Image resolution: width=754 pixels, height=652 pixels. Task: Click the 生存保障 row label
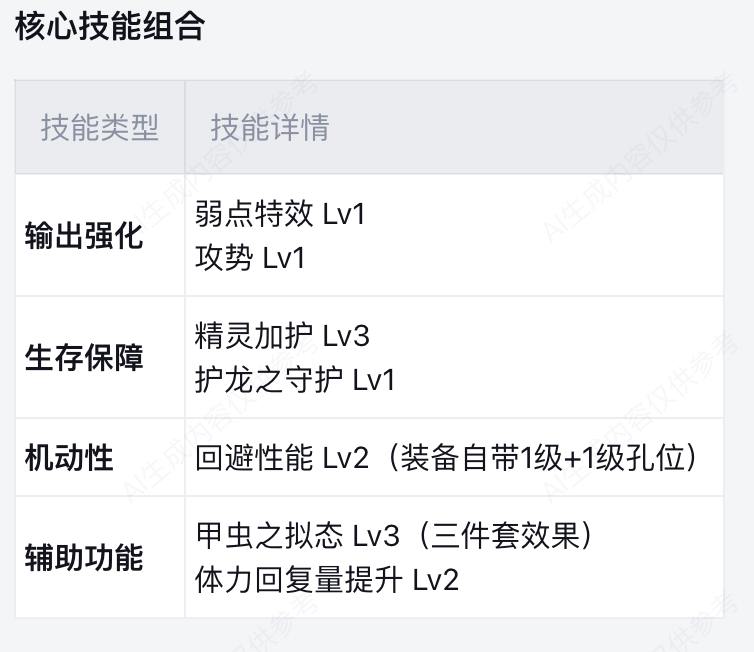pyautogui.click(x=84, y=357)
